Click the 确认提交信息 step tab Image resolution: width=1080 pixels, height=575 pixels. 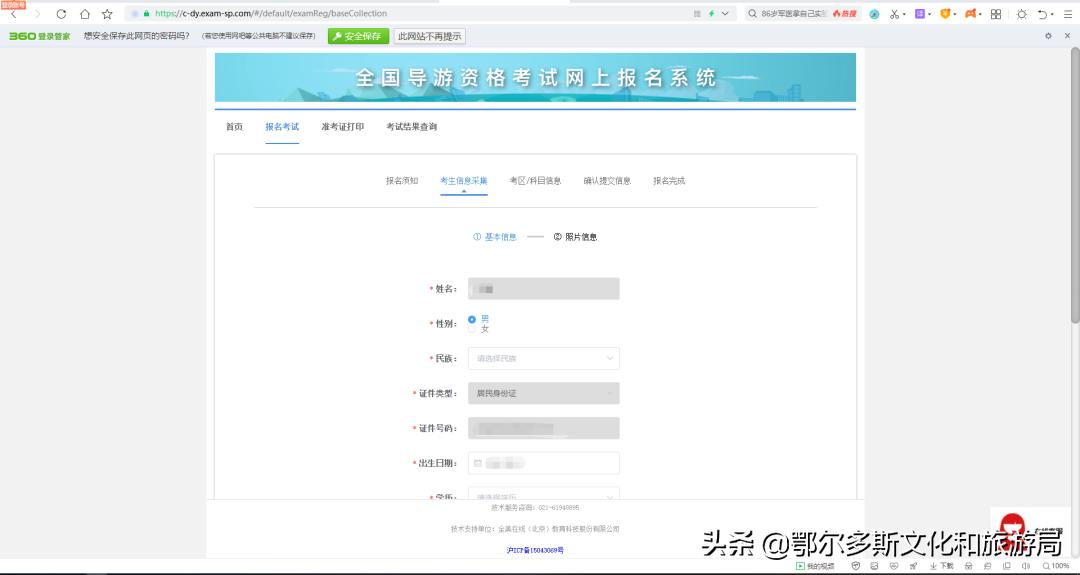(607, 180)
